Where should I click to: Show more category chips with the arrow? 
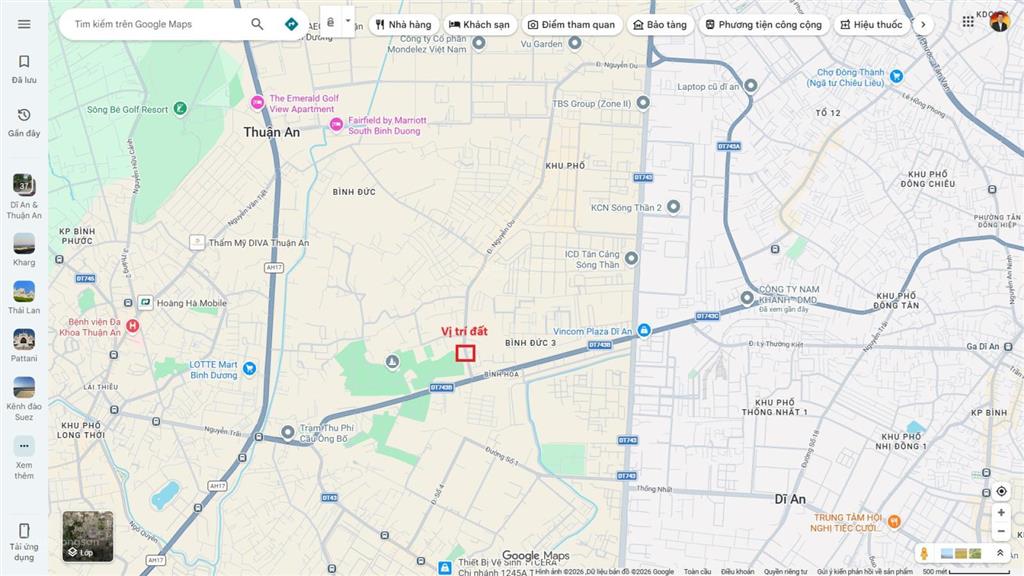click(x=923, y=25)
